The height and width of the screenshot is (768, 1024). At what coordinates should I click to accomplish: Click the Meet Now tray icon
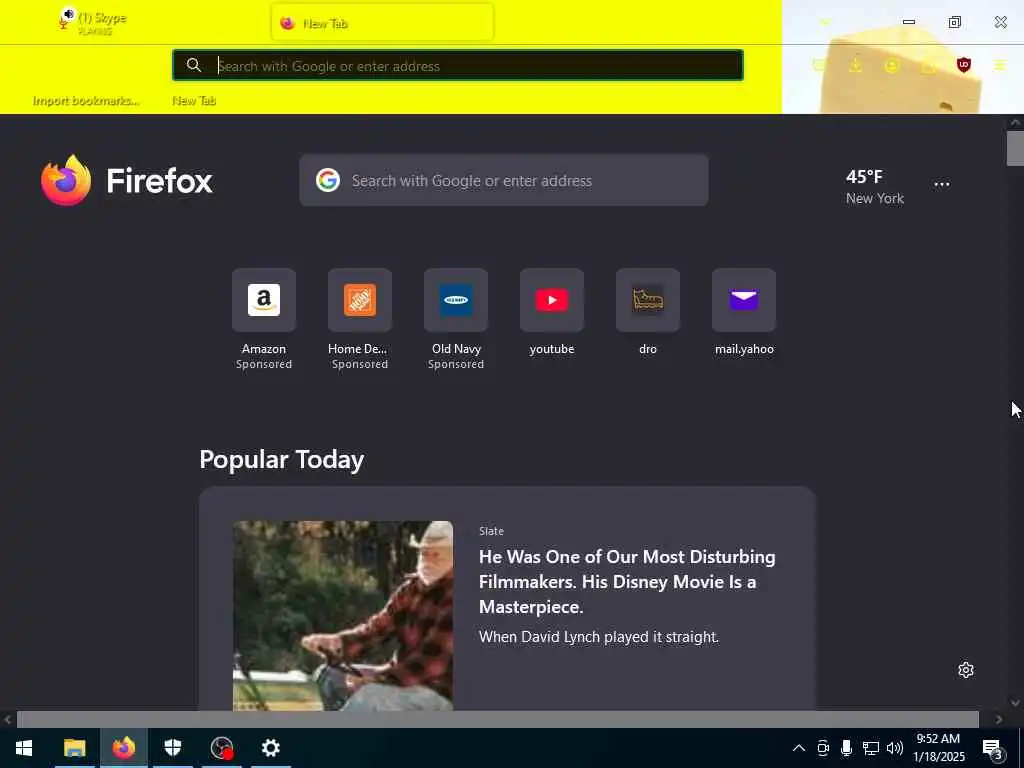pos(823,748)
